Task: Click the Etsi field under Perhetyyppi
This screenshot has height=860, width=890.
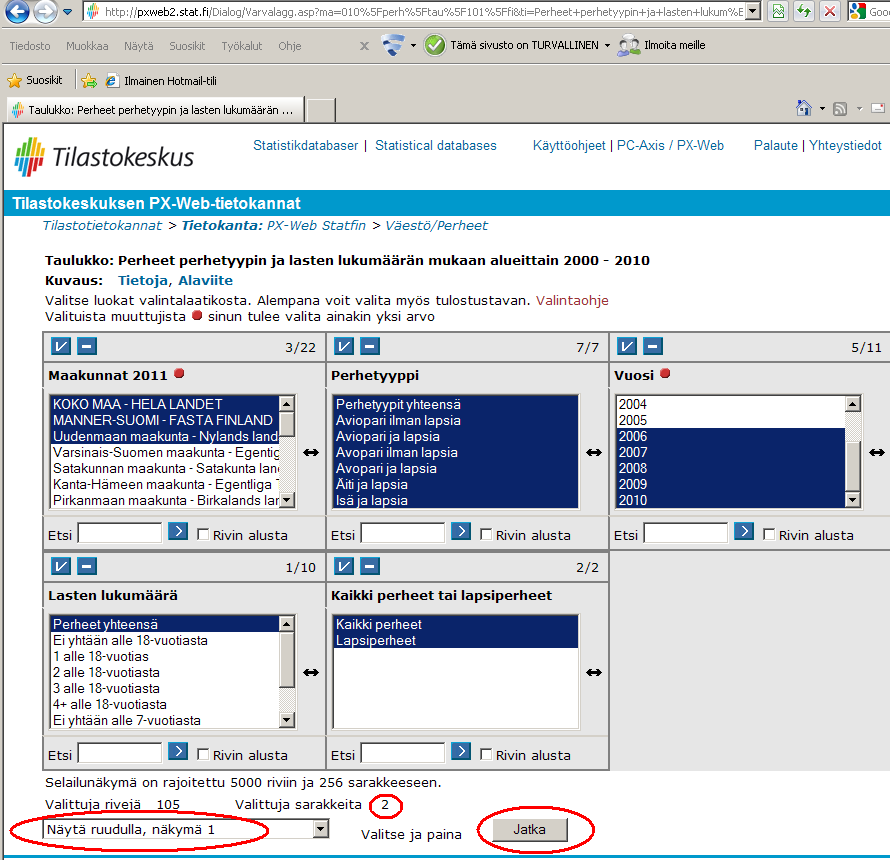Action: coord(402,534)
